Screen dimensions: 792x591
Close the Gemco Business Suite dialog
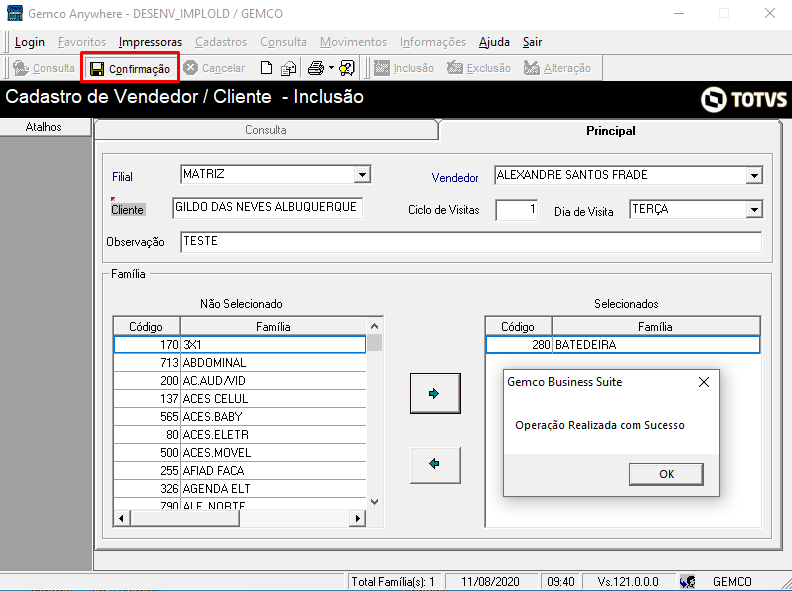point(704,382)
